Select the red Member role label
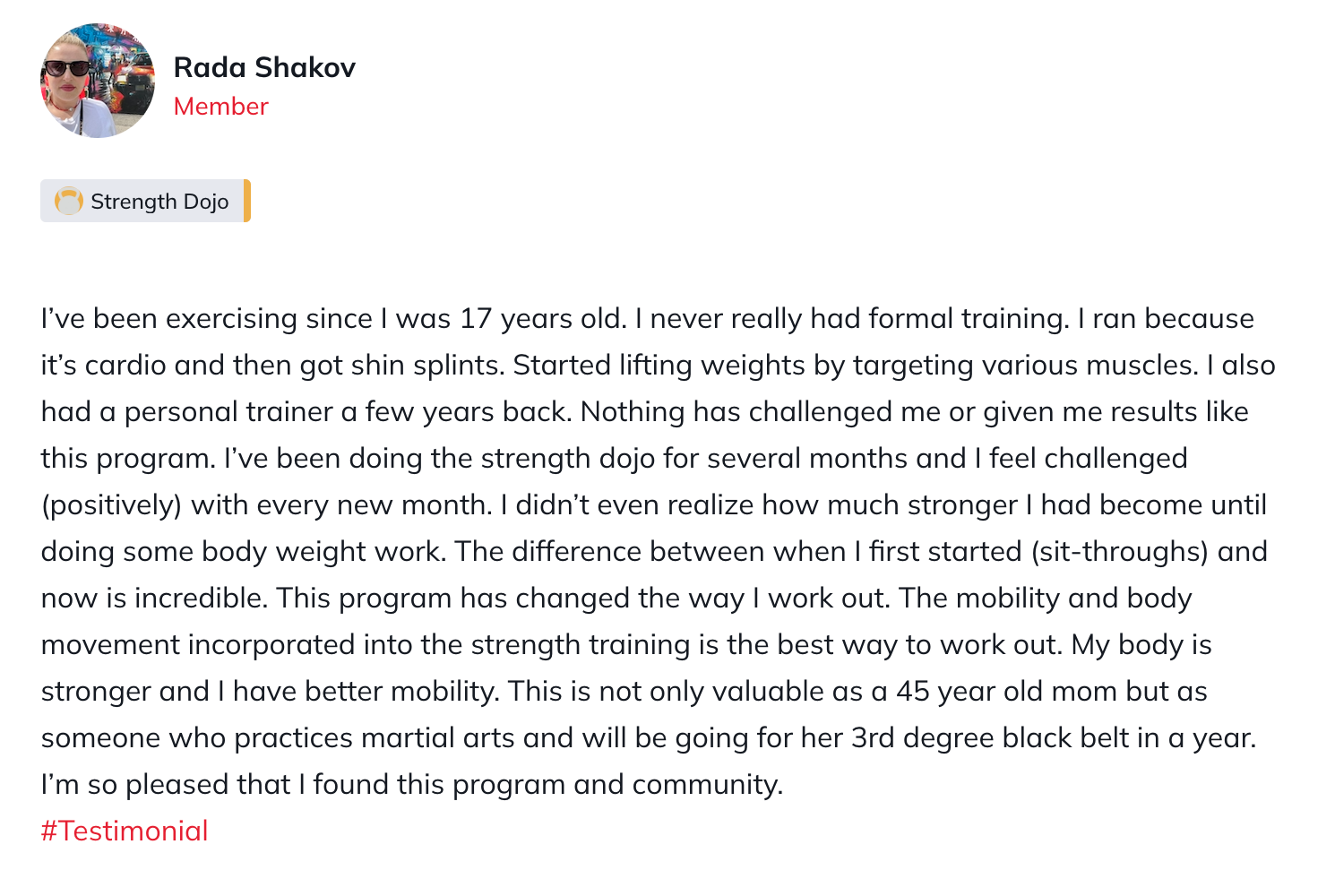Viewport: 1335px width, 896px height. click(220, 107)
